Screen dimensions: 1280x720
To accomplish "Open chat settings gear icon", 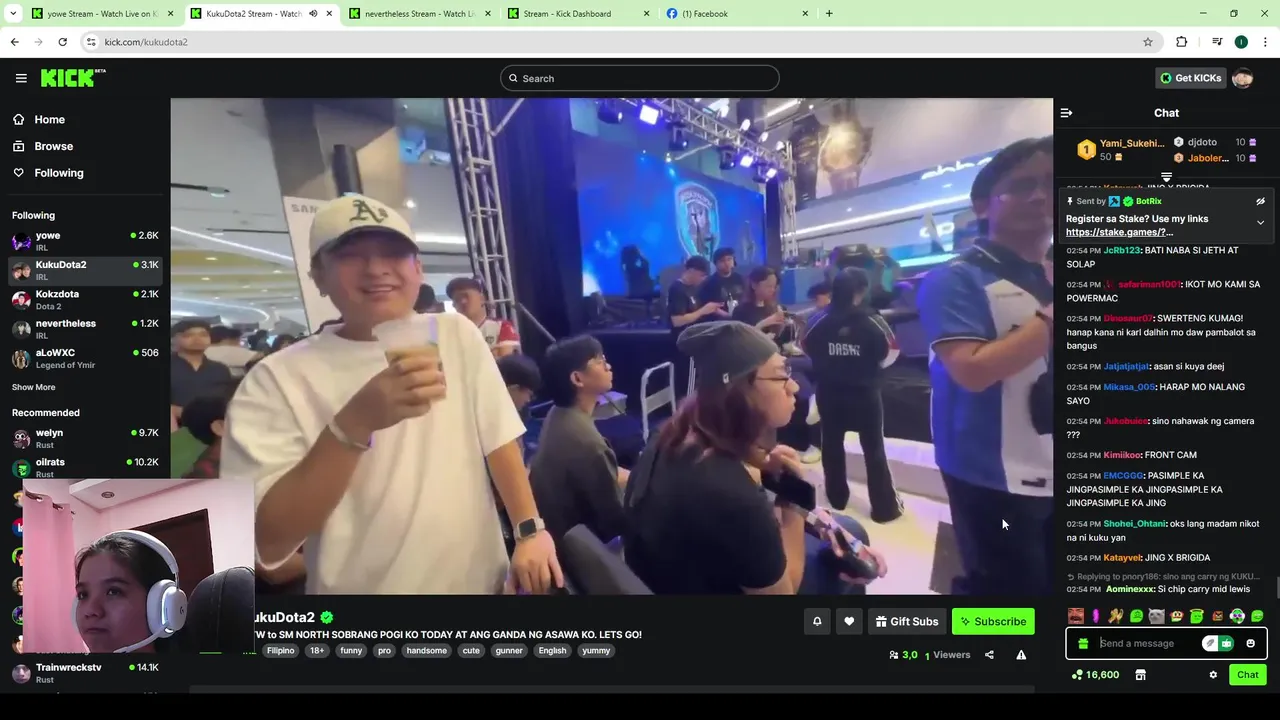I will pyautogui.click(x=1213, y=675).
